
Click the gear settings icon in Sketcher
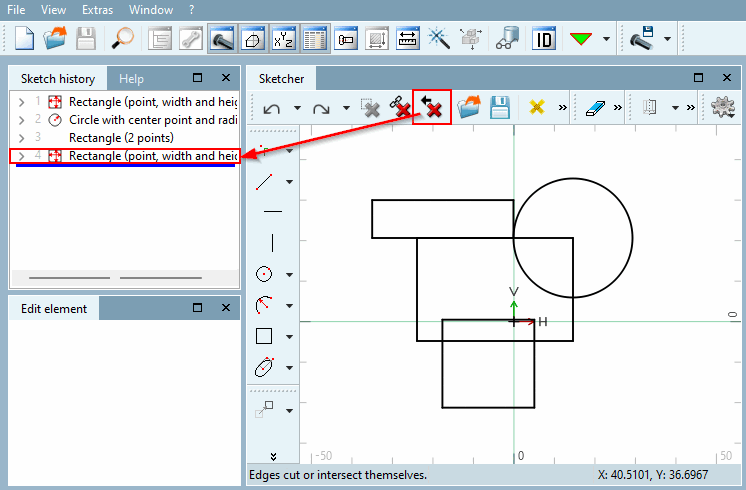[x=723, y=107]
